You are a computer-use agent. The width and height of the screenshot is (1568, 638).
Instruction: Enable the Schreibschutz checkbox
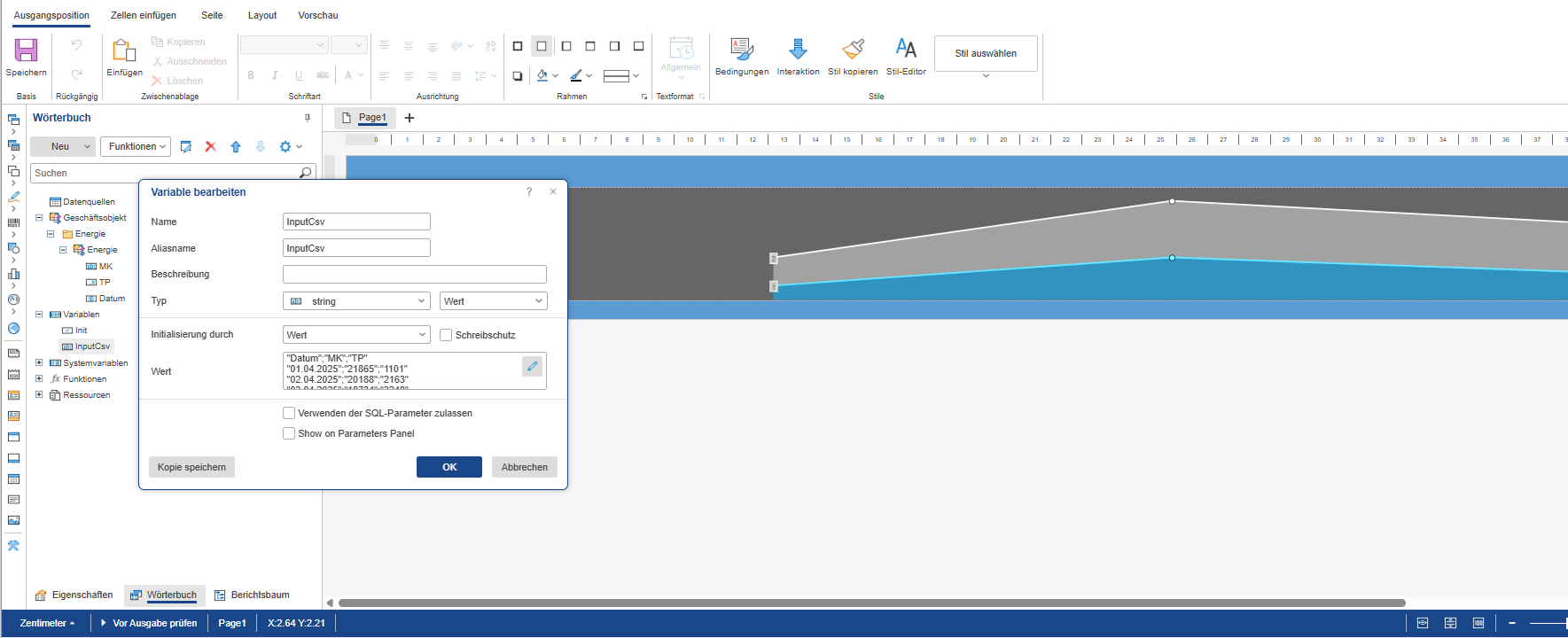[447, 335]
